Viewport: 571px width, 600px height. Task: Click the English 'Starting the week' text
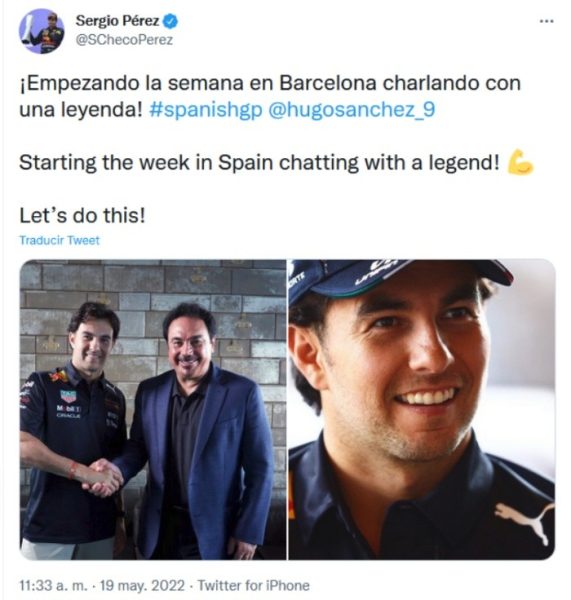click(259, 163)
